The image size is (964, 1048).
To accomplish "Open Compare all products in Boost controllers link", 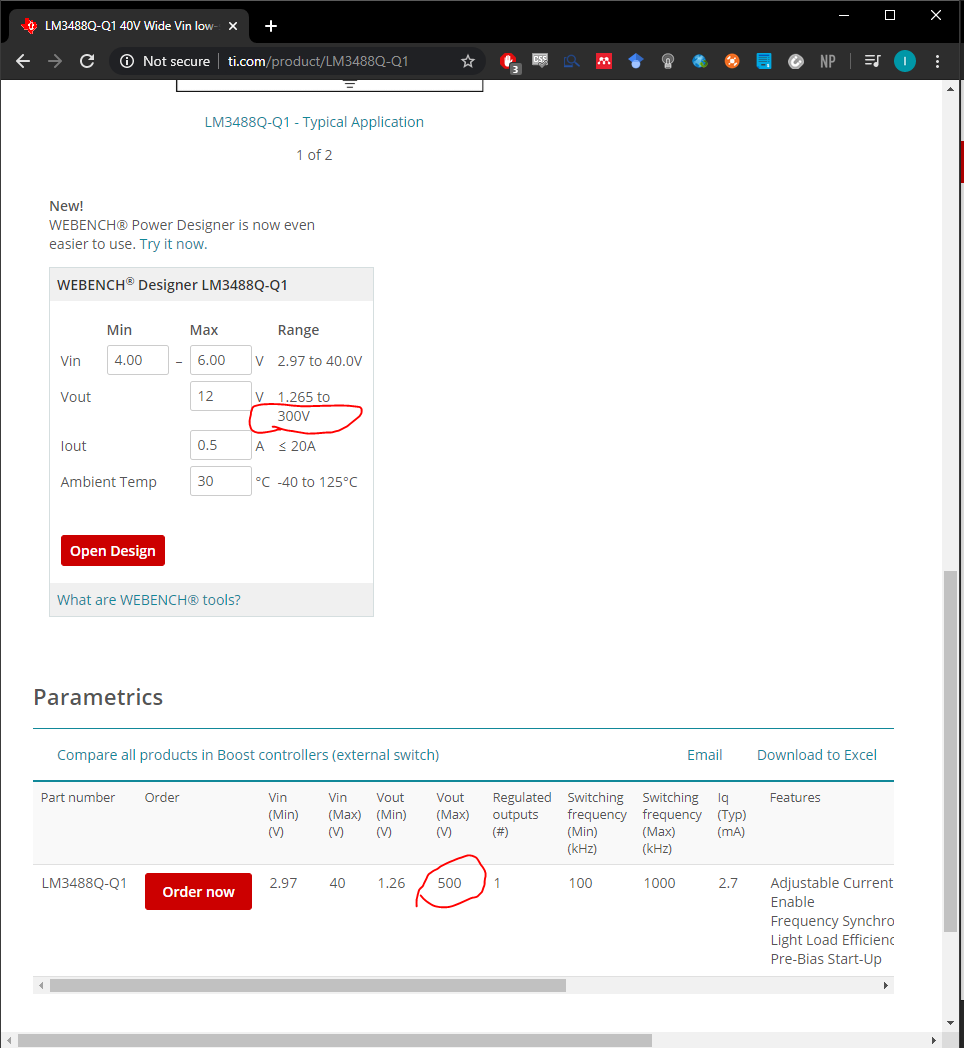I will pos(248,755).
